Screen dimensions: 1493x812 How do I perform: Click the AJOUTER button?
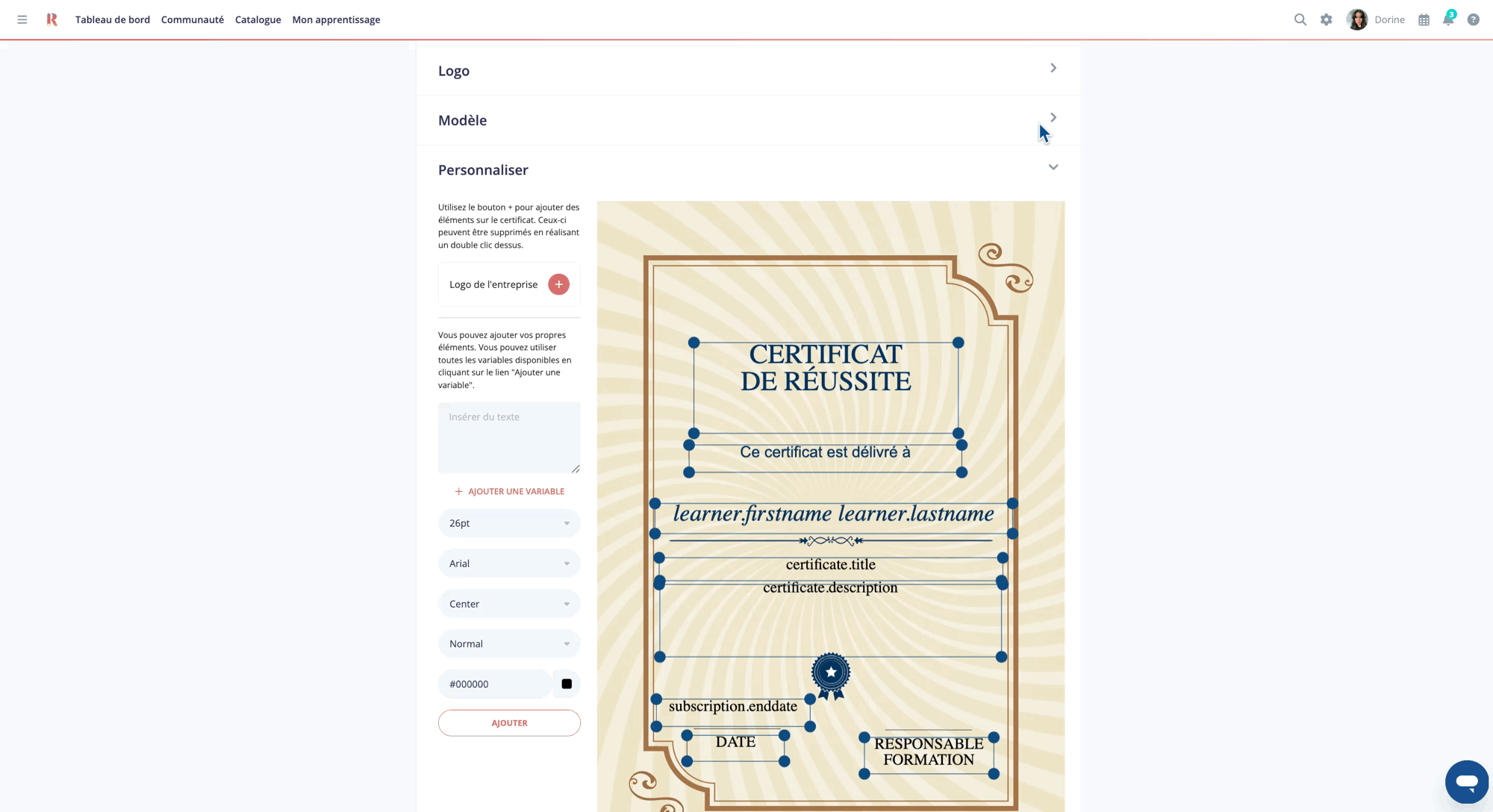[509, 722]
